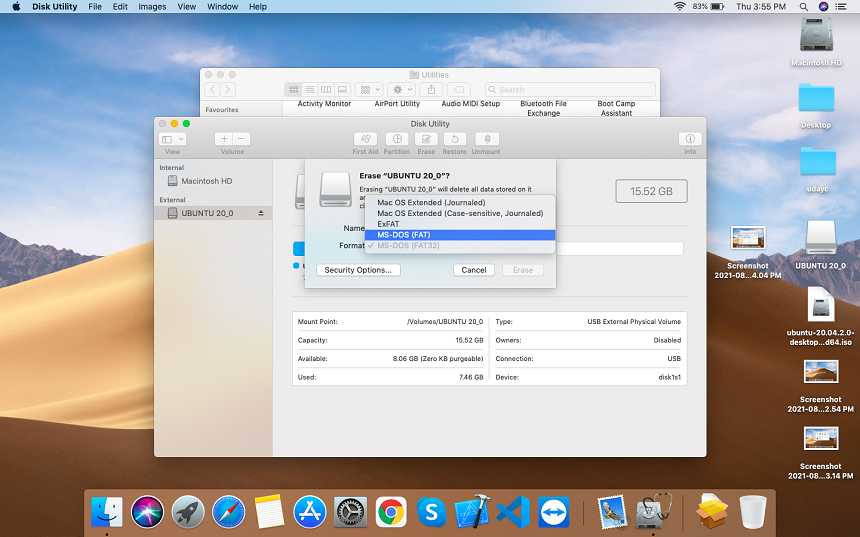
Task: Open Xcode from the Dock
Action: [472, 512]
